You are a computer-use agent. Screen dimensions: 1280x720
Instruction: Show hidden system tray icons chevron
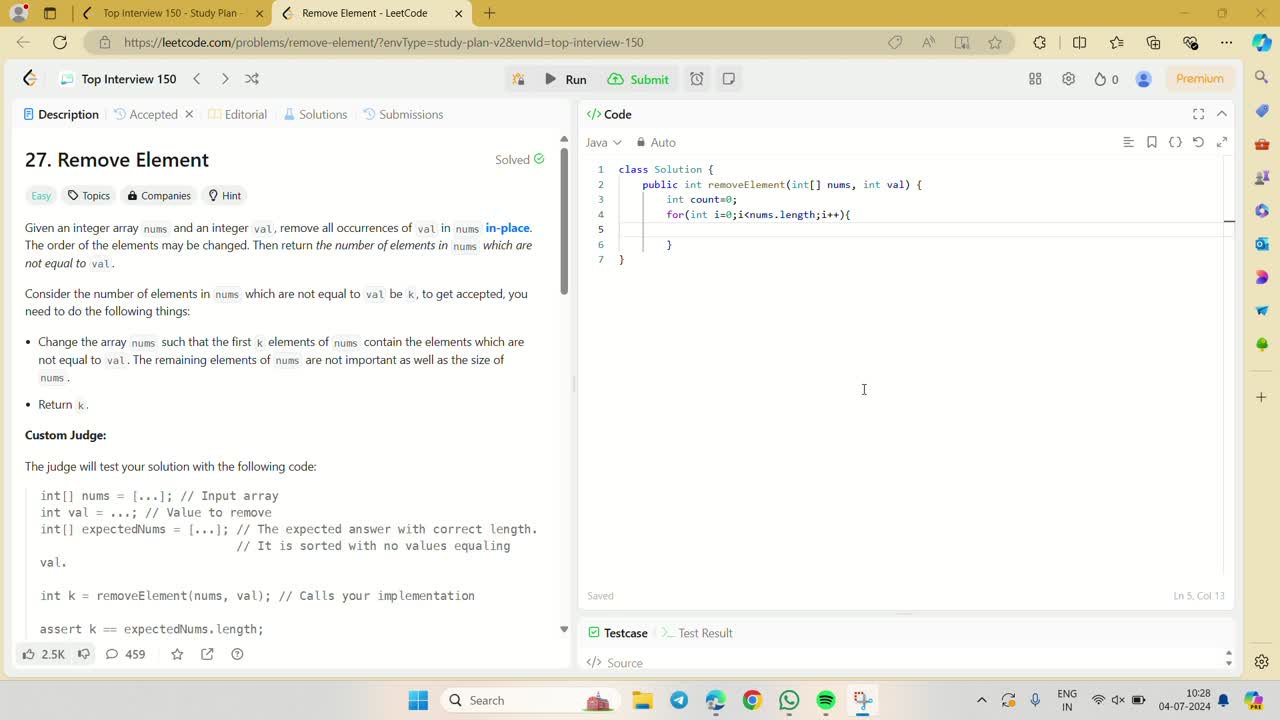[982, 700]
